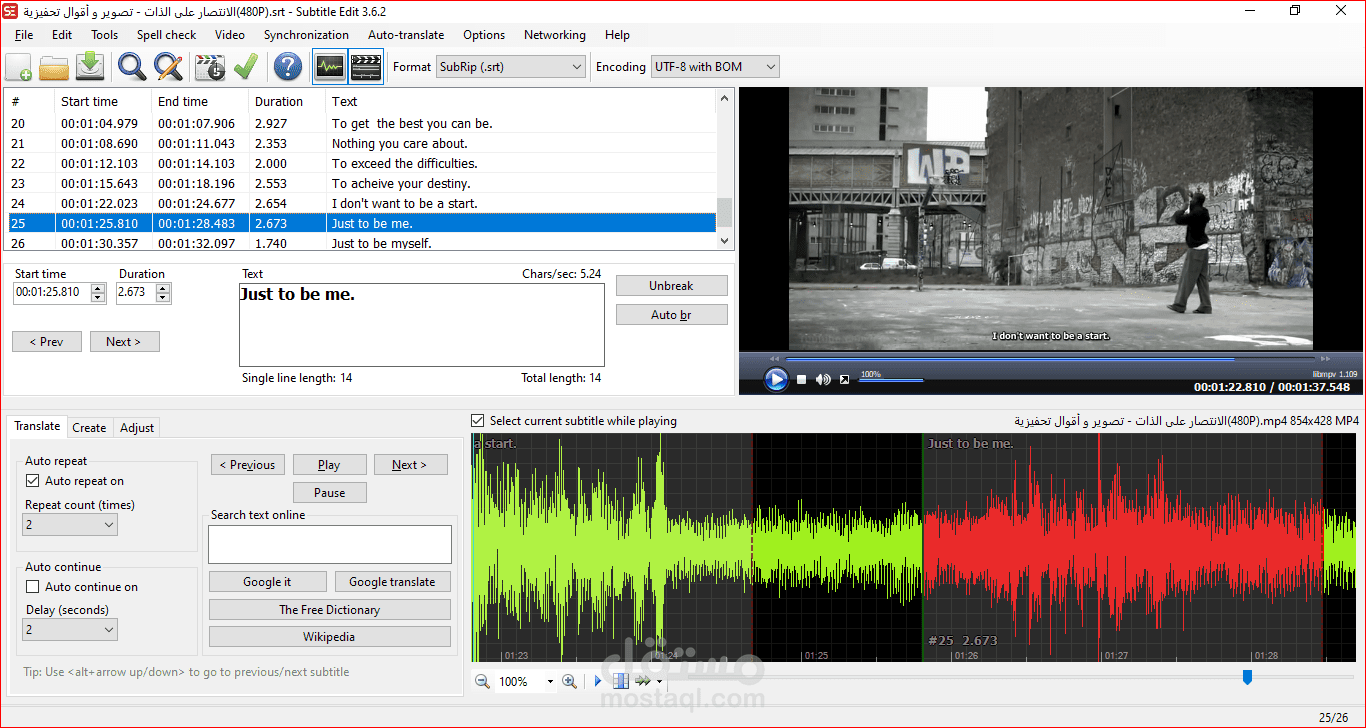The image size is (1366, 728).
Task: Toggle the waveform display toolbar icon
Action: tap(330, 67)
